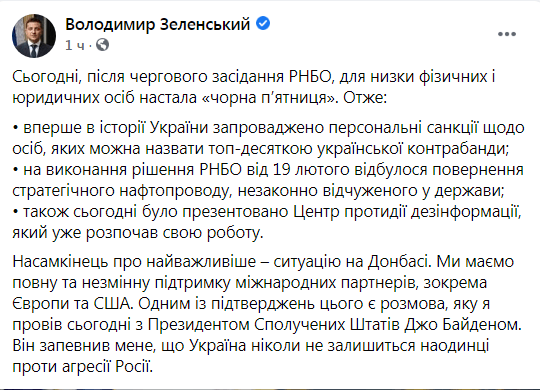Click the globe public-audience icon
The height and width of the screenshot is (390, 540).
(102, 45)
